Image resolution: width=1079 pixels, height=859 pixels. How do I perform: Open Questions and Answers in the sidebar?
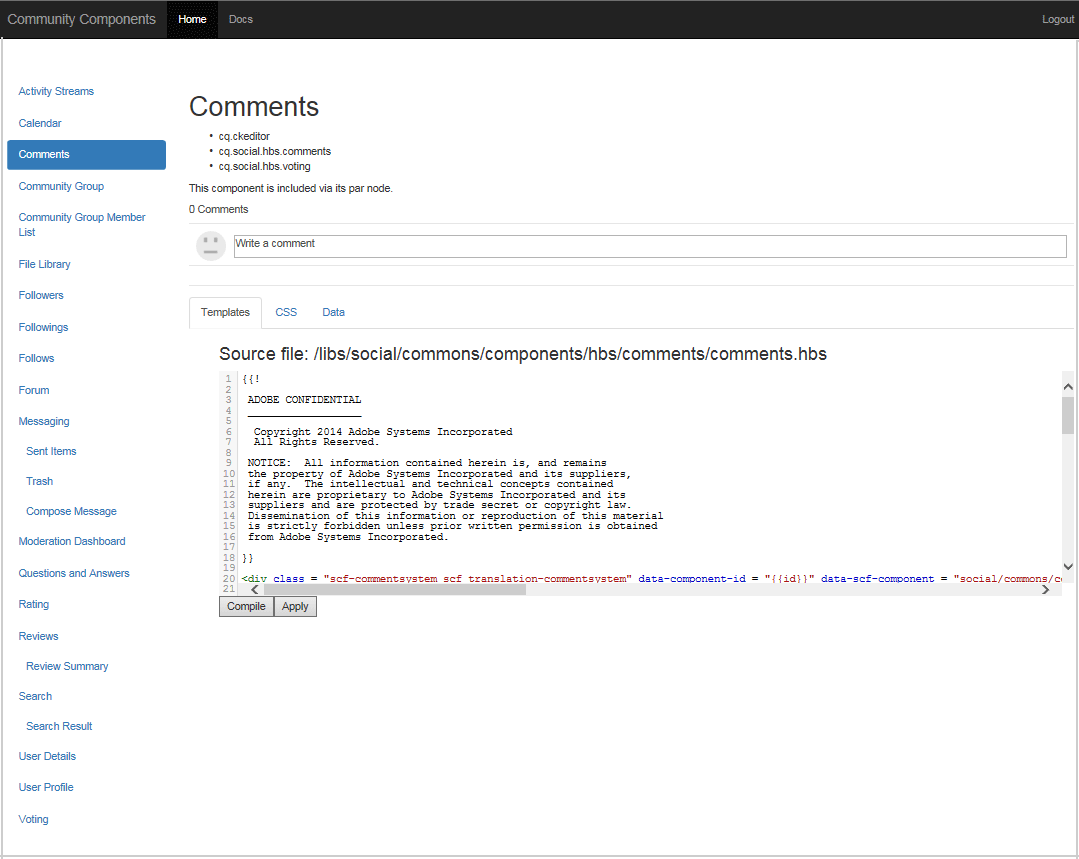(74, 573)
